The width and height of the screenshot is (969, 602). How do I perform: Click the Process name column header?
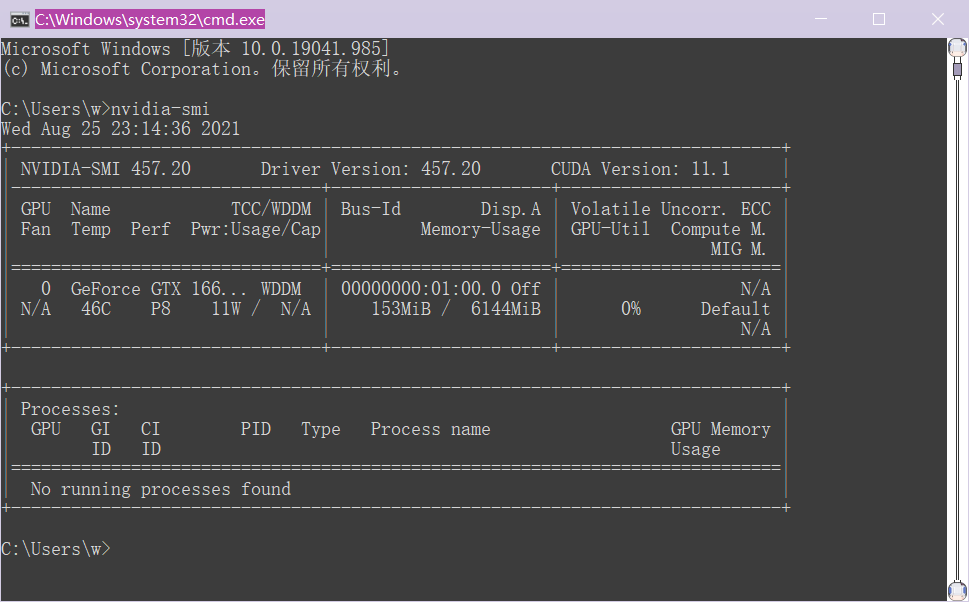[x=431, y=429]
